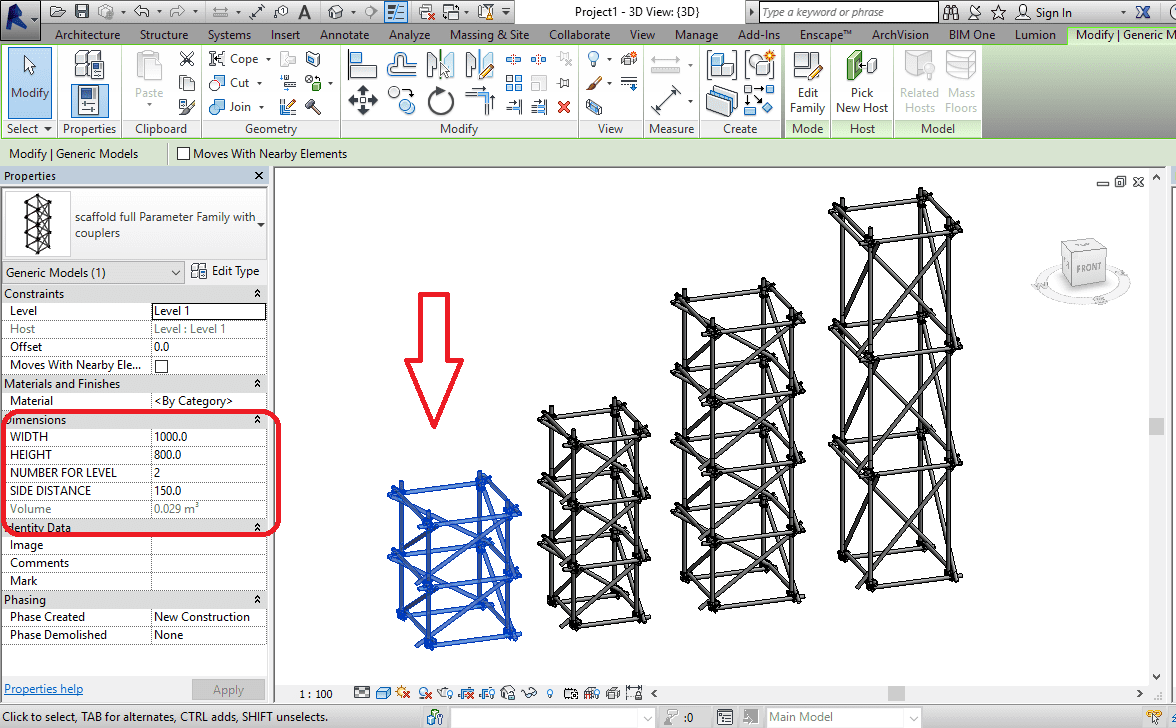Expand the scaffold family type selector
Image resolution: width=1176 pixels, height=728 pixels.
[261, 225]
